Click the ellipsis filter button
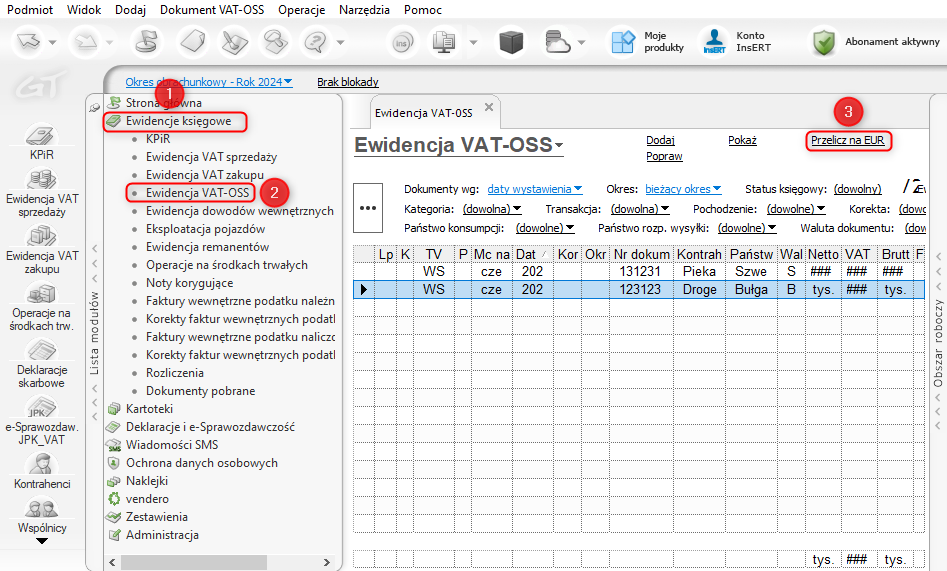The image size is (947, 571). coord(368,208)
